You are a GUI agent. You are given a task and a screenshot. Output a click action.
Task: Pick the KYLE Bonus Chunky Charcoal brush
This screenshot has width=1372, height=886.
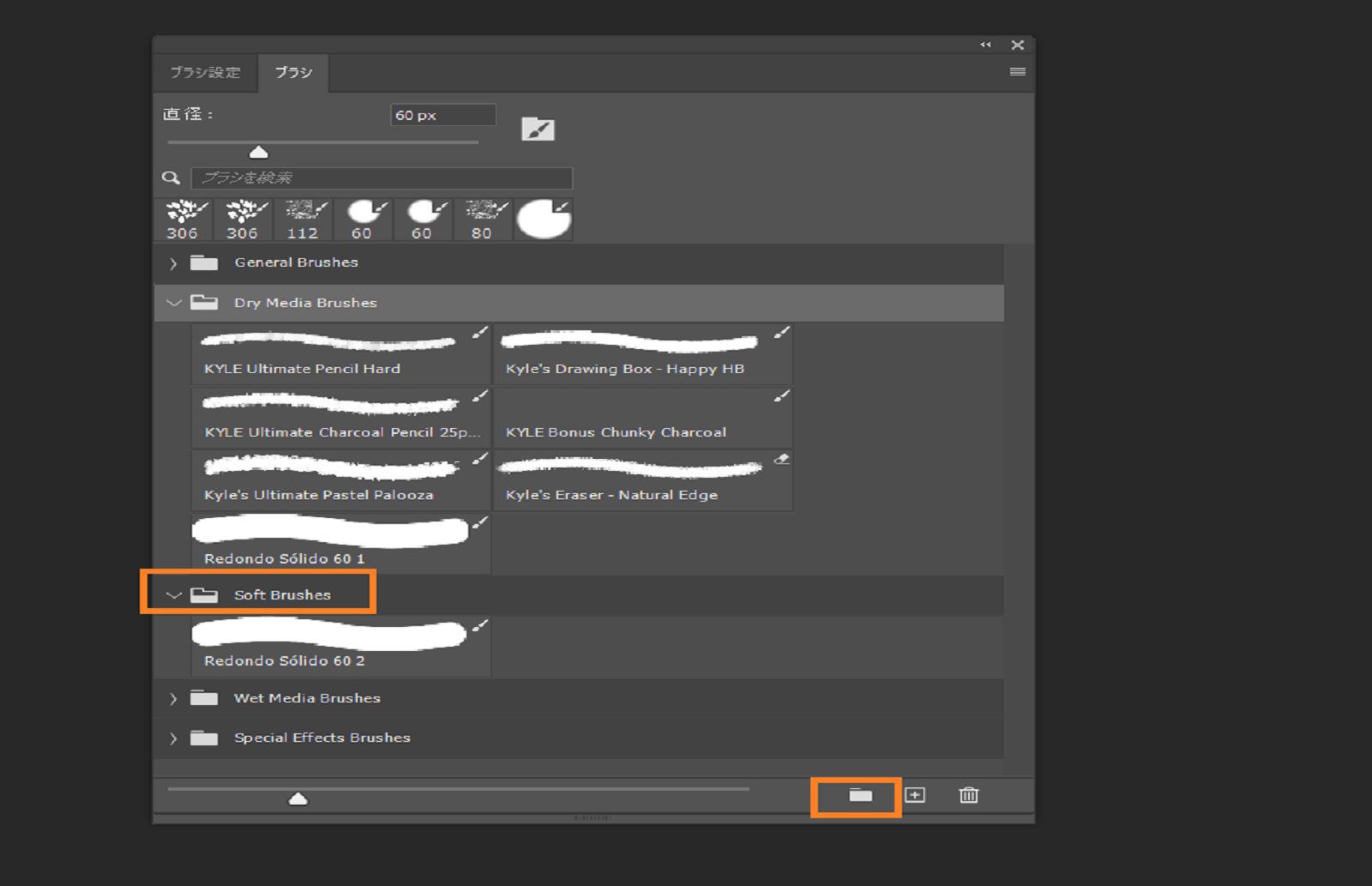tap(643, 417)
